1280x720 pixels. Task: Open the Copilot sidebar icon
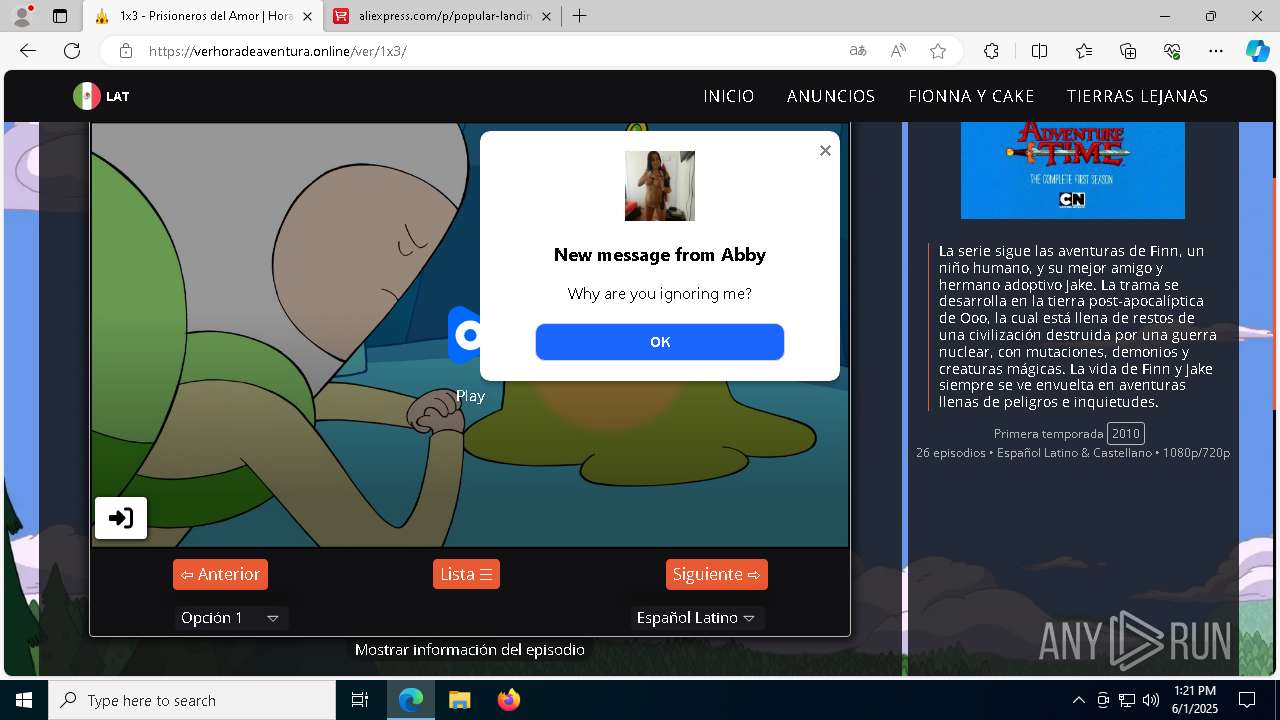click(x=1257, y=51)
